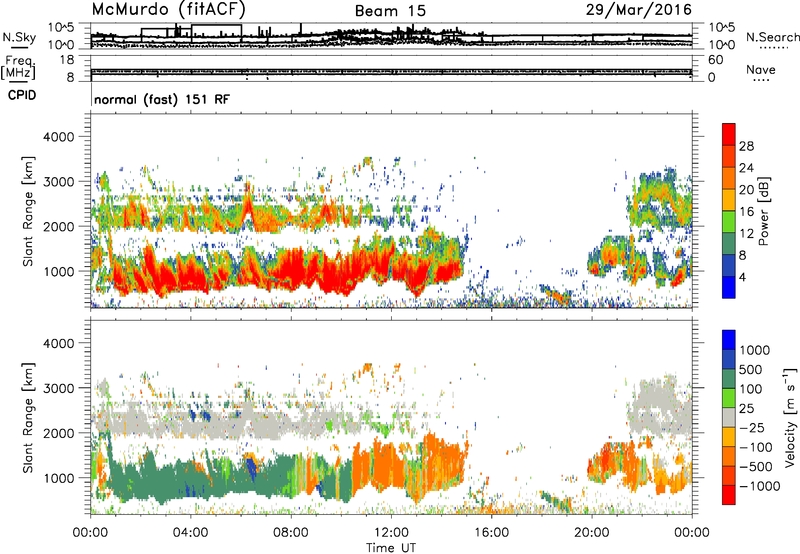Click the '2000' tick of the velocity plot
Viewport: 800px width, 554px height.
click(x=58, y=433)
